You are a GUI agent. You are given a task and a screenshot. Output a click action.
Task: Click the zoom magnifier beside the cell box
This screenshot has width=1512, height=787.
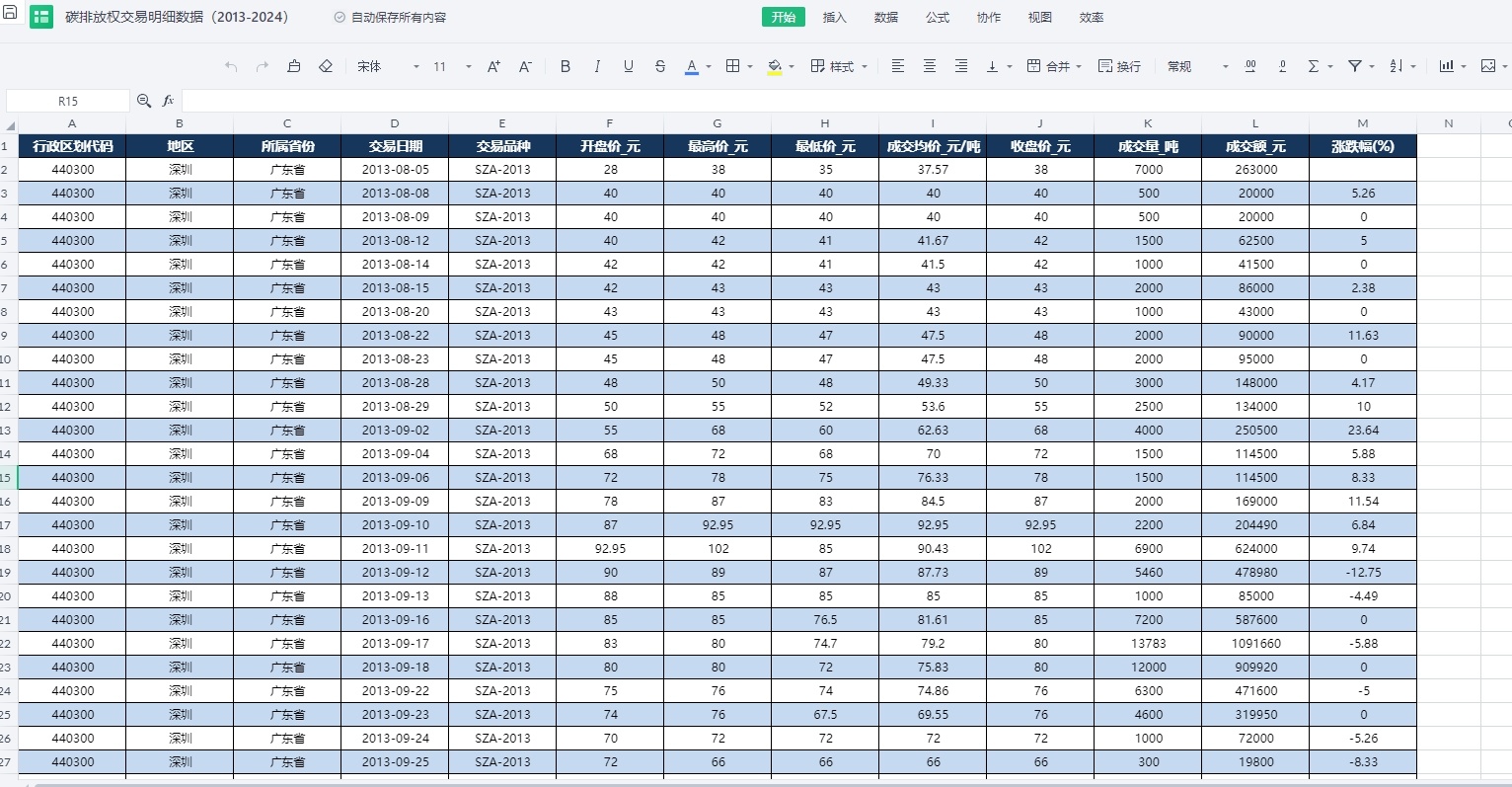pyautogui.click(x=144, y=101)
